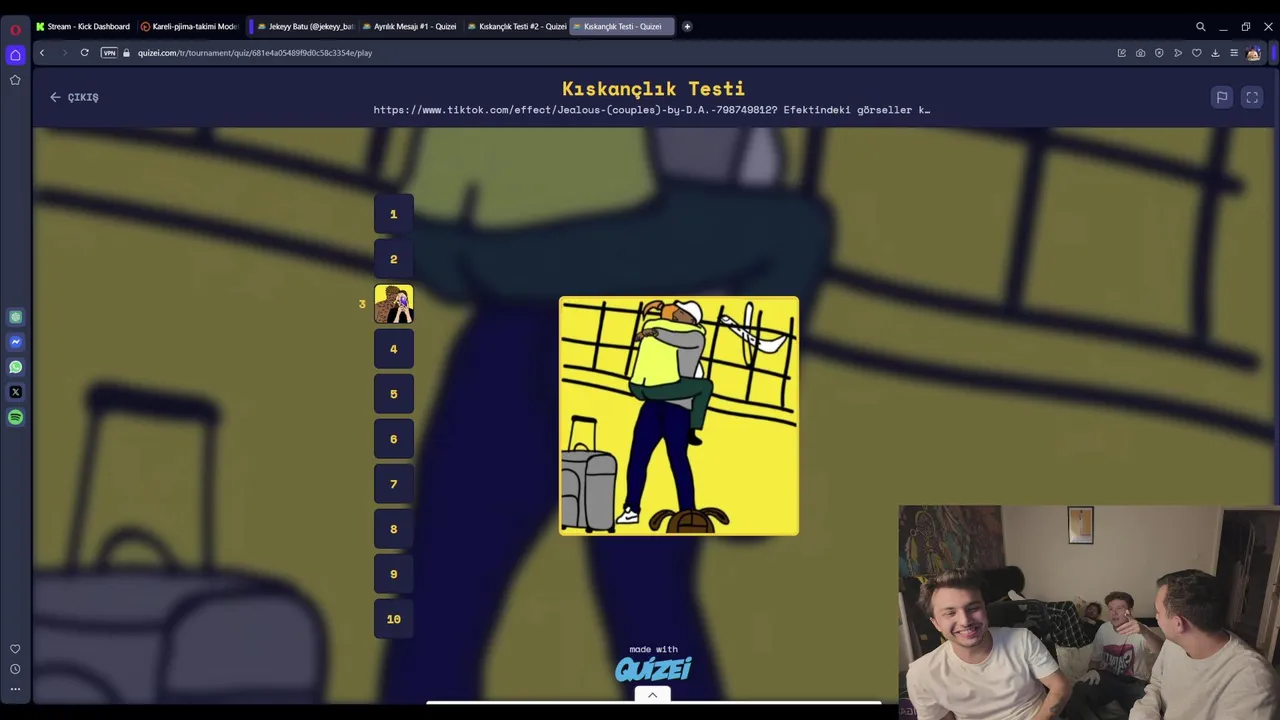1280x720 pixels.
Task: Select rank slot 7
Action: pyautogui.click(x=394, y=484)
